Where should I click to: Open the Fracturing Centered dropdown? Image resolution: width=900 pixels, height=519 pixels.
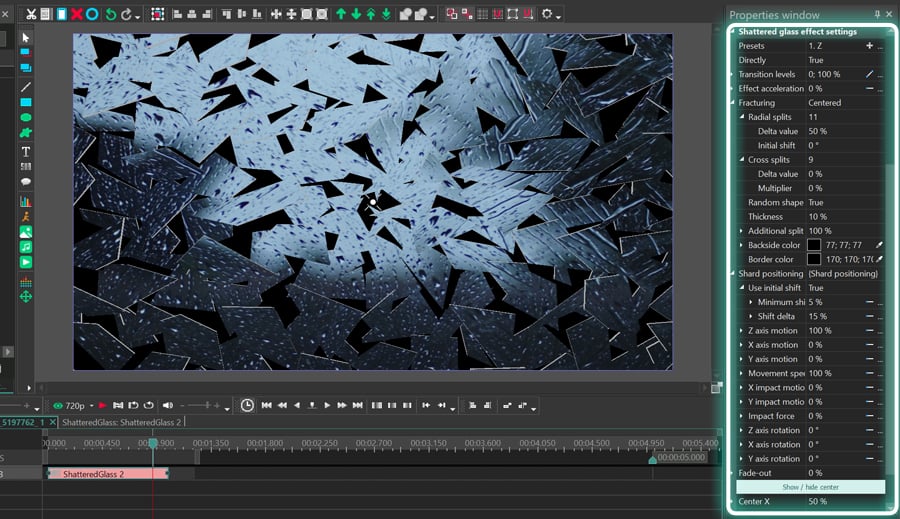coord(845,103)
